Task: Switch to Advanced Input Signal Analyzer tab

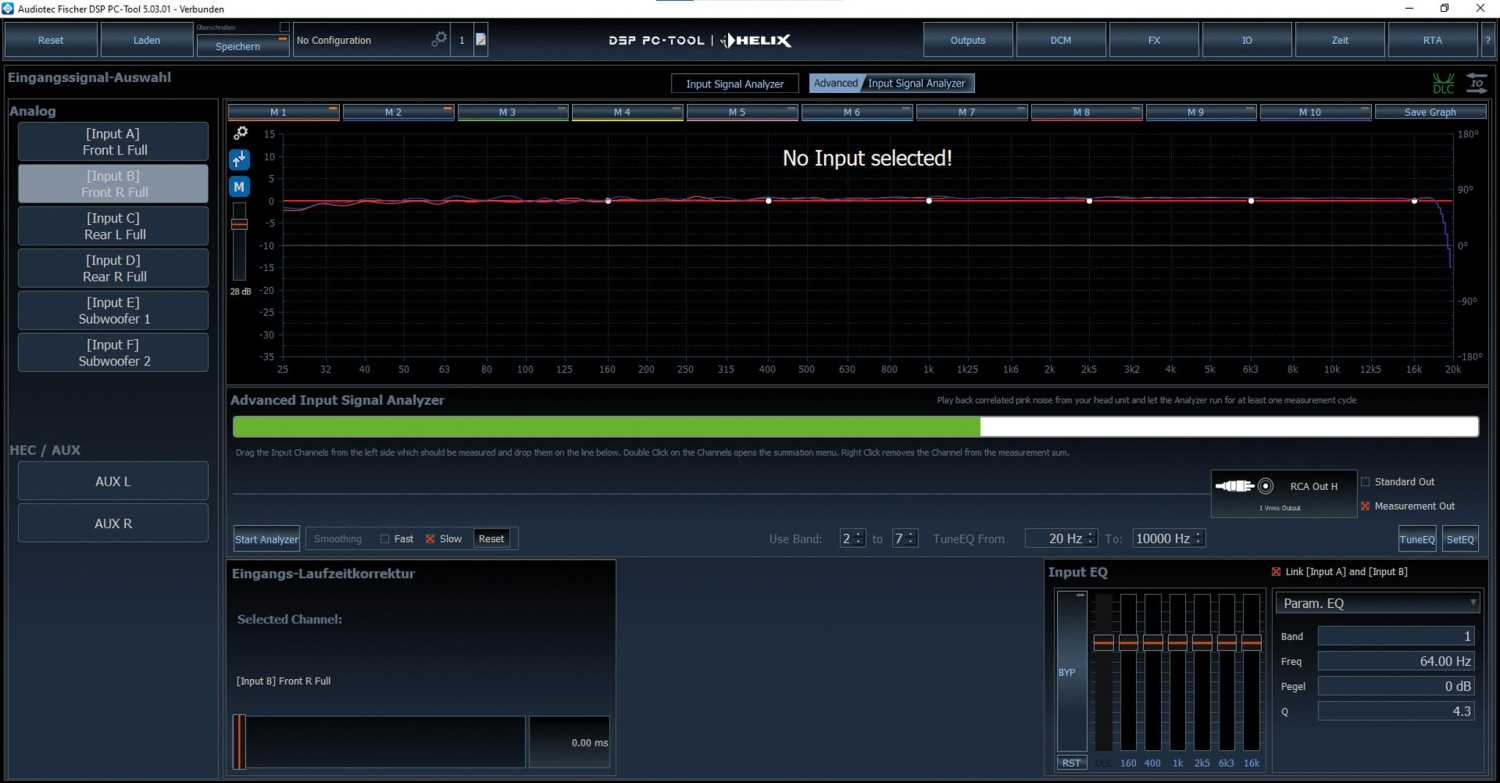Action: pos(891,84)
